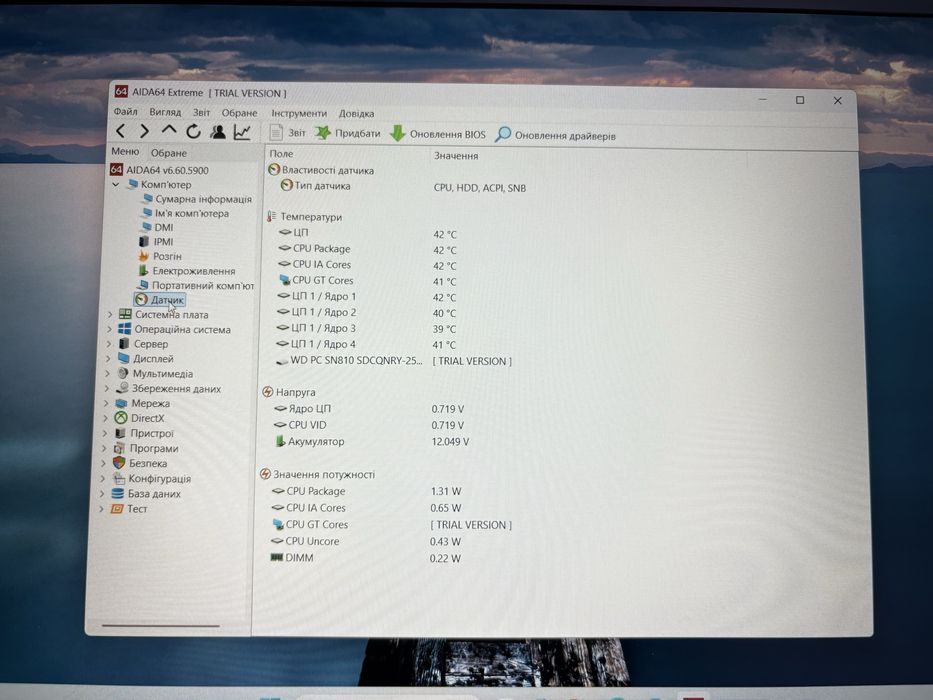Select the Електроживлення item
Image resolution: width=933 pixels, height=700 pixels.
[x=186, y=271]
